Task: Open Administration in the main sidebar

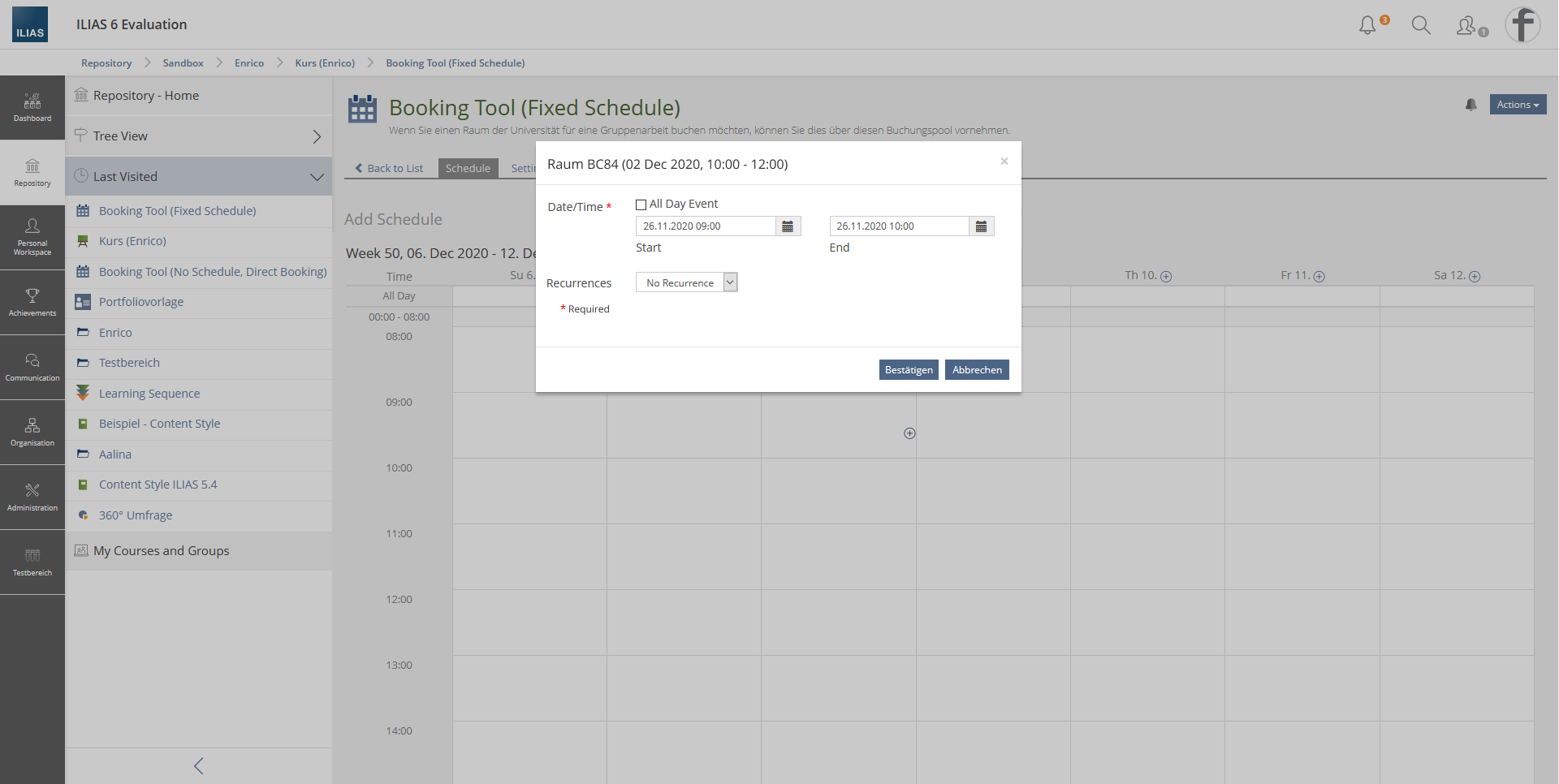Action: (32, 498)
